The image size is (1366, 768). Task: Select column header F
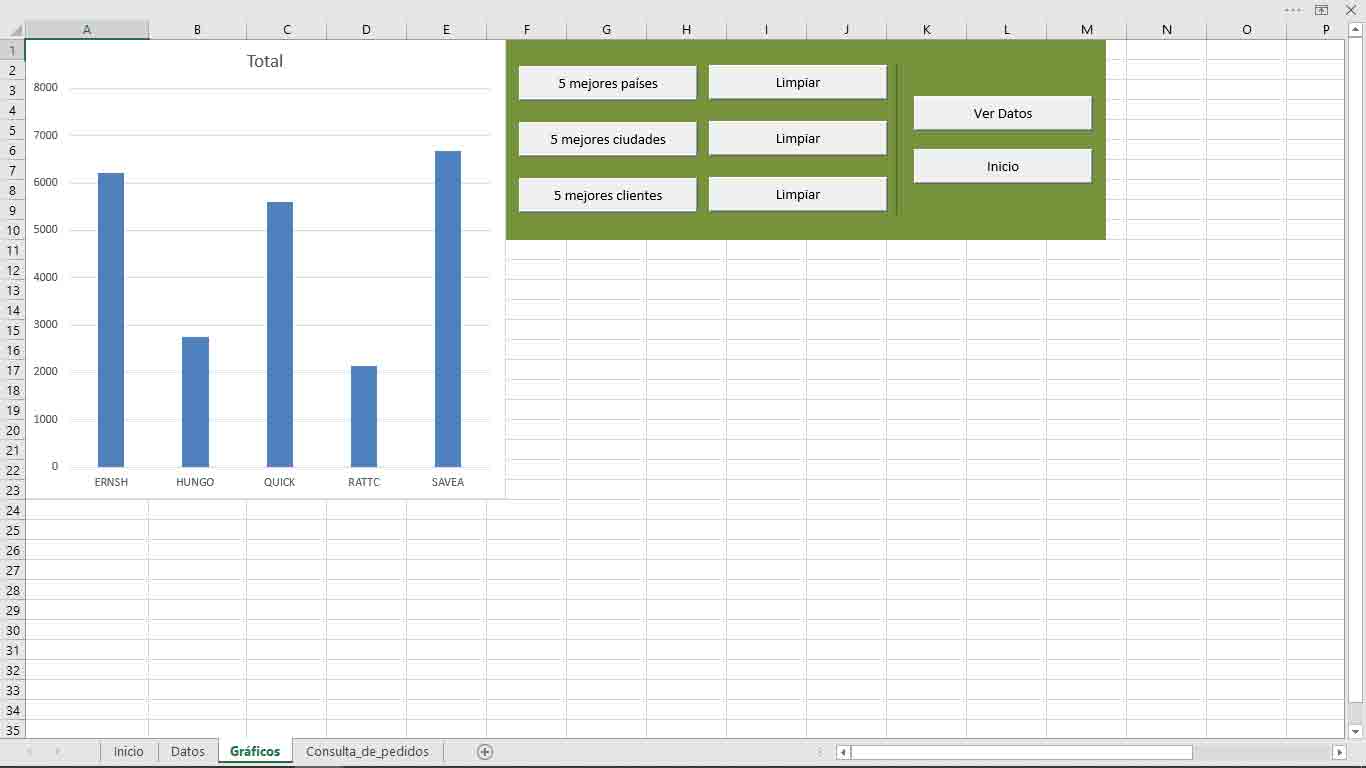point(526,30)
